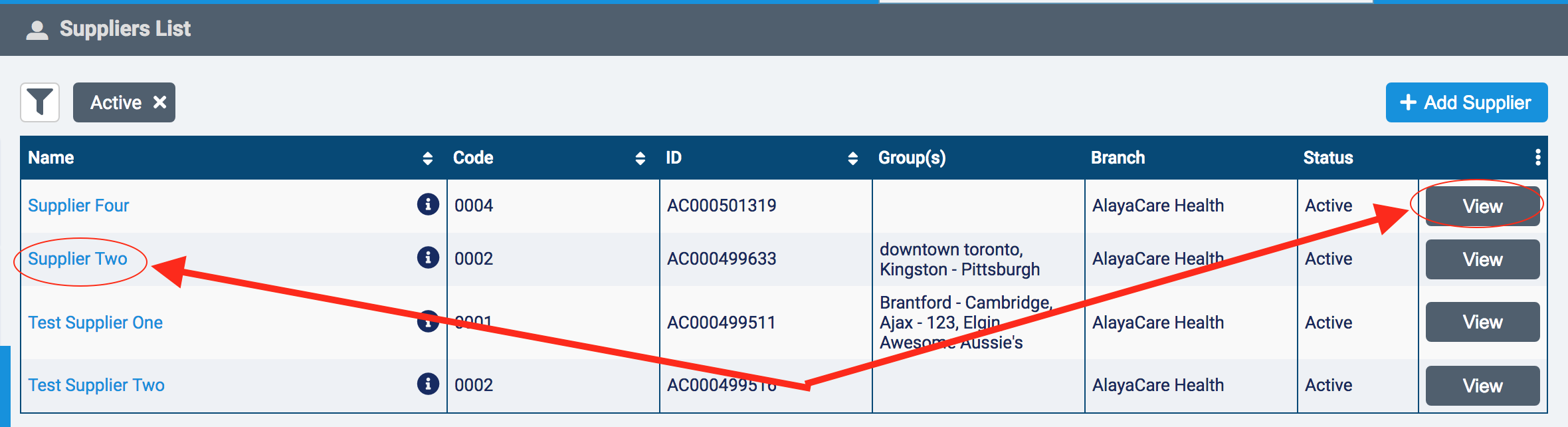Click the Status column header
This screenshot has height=427, width=1568.
[x=1328, y=158]
